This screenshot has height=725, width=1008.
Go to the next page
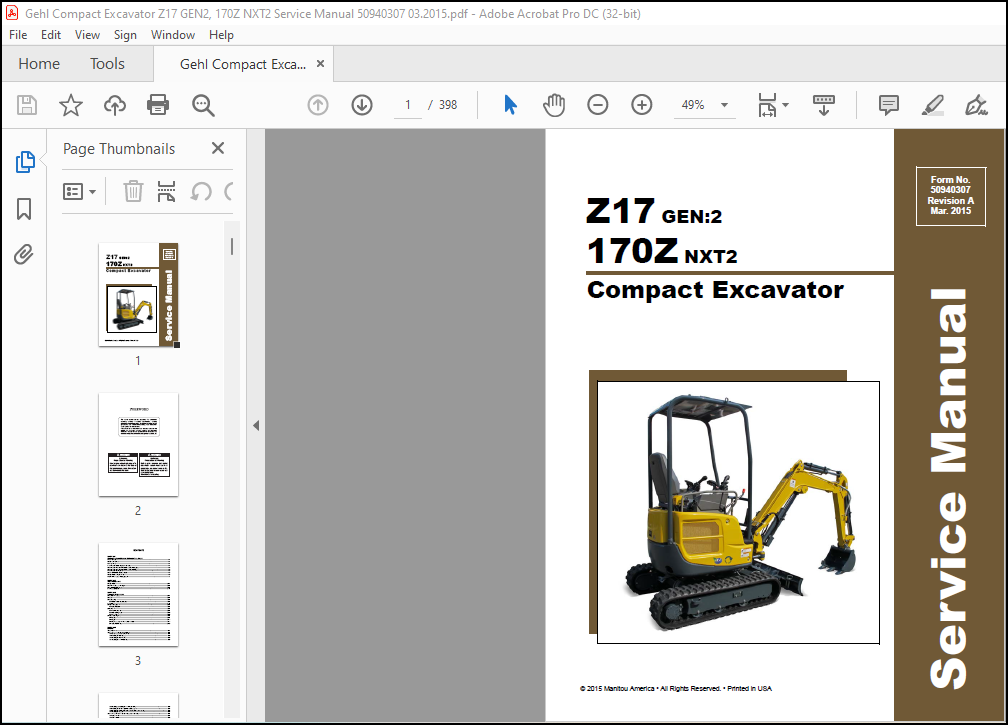click(x=362, y=105)
